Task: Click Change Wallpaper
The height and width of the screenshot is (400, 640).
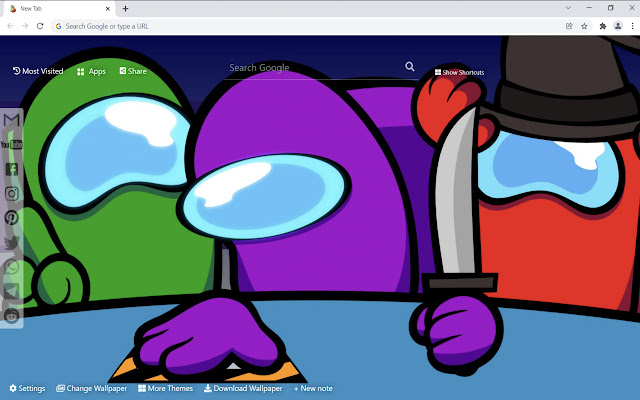Action: point(91,388)
